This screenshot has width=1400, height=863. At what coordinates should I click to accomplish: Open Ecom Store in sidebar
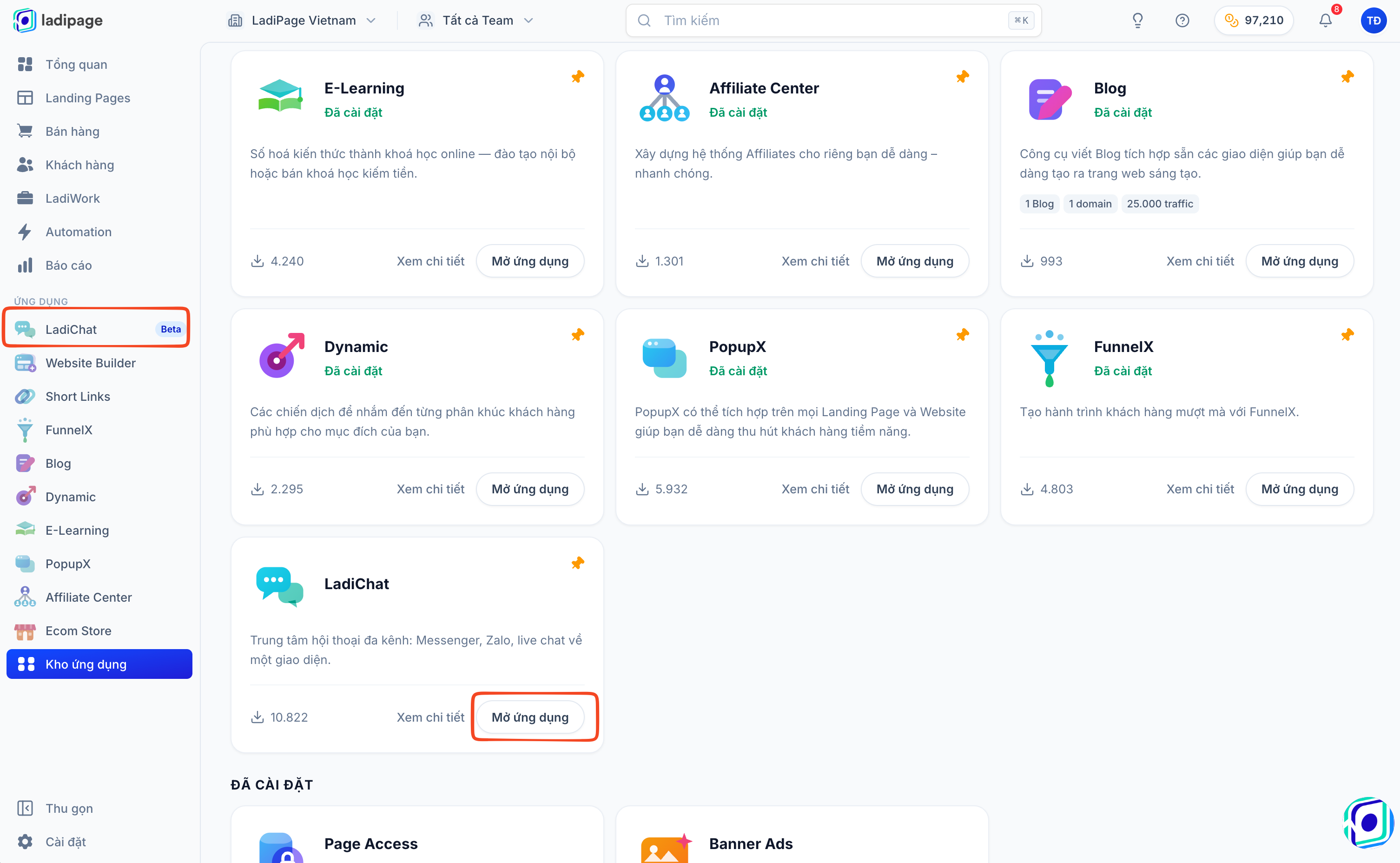click(99, 631)
